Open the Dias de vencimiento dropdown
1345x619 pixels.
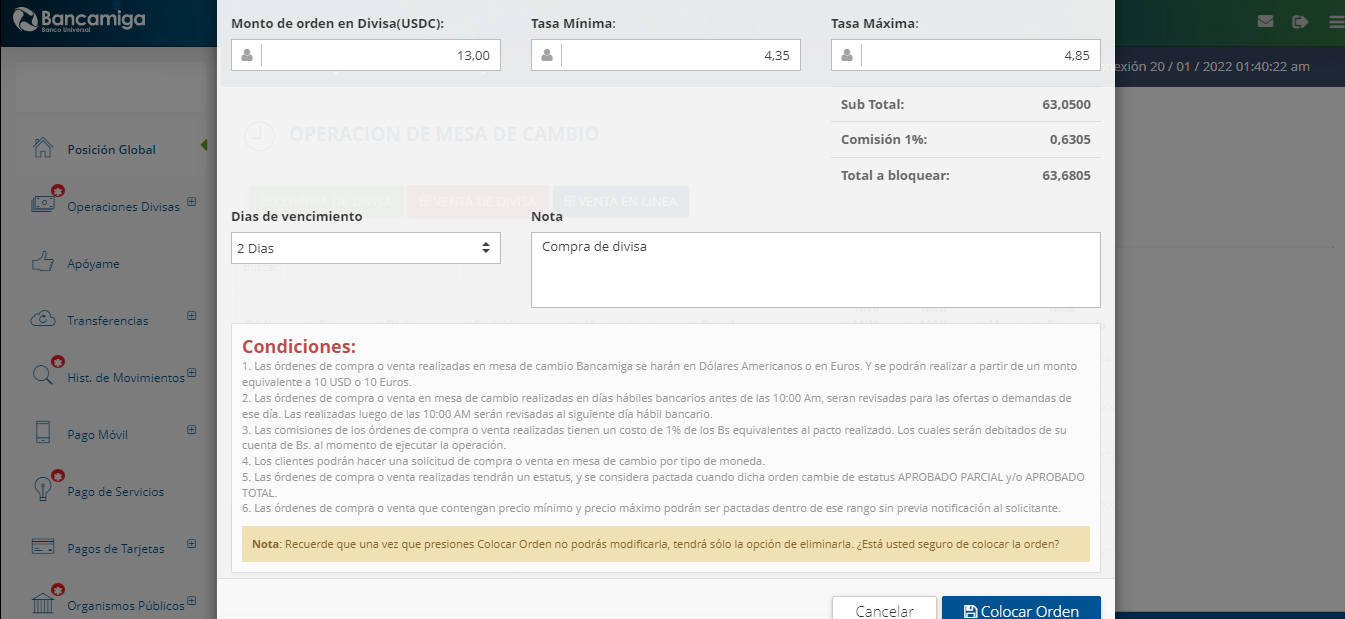(x=366, y=248)
